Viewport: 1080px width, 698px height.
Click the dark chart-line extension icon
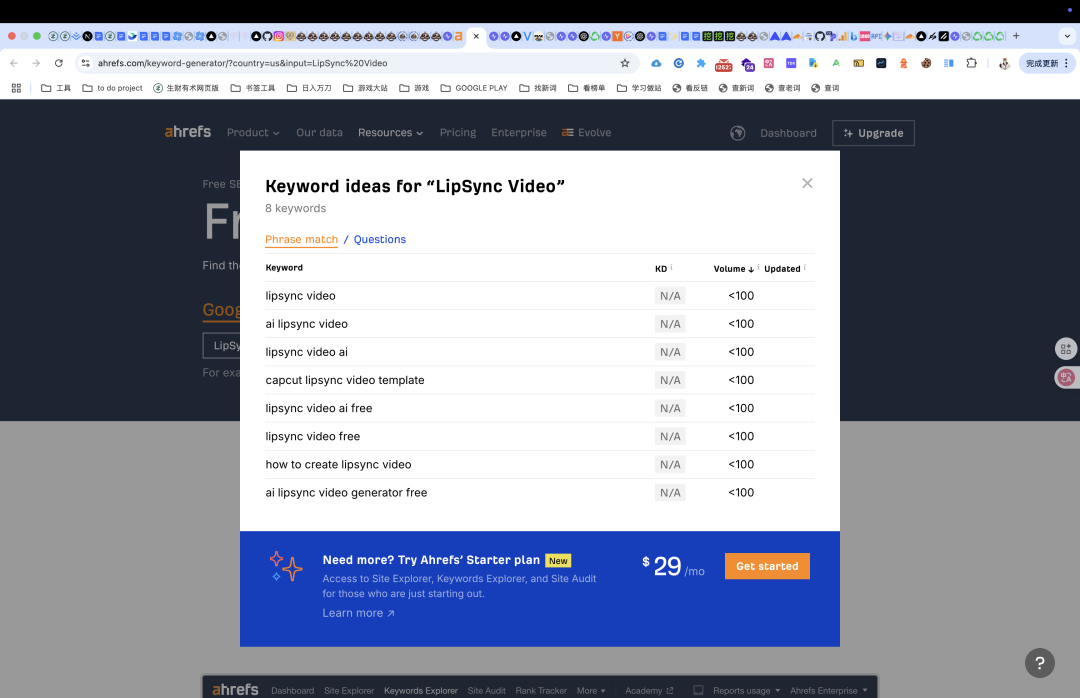[x=881, y=63]
